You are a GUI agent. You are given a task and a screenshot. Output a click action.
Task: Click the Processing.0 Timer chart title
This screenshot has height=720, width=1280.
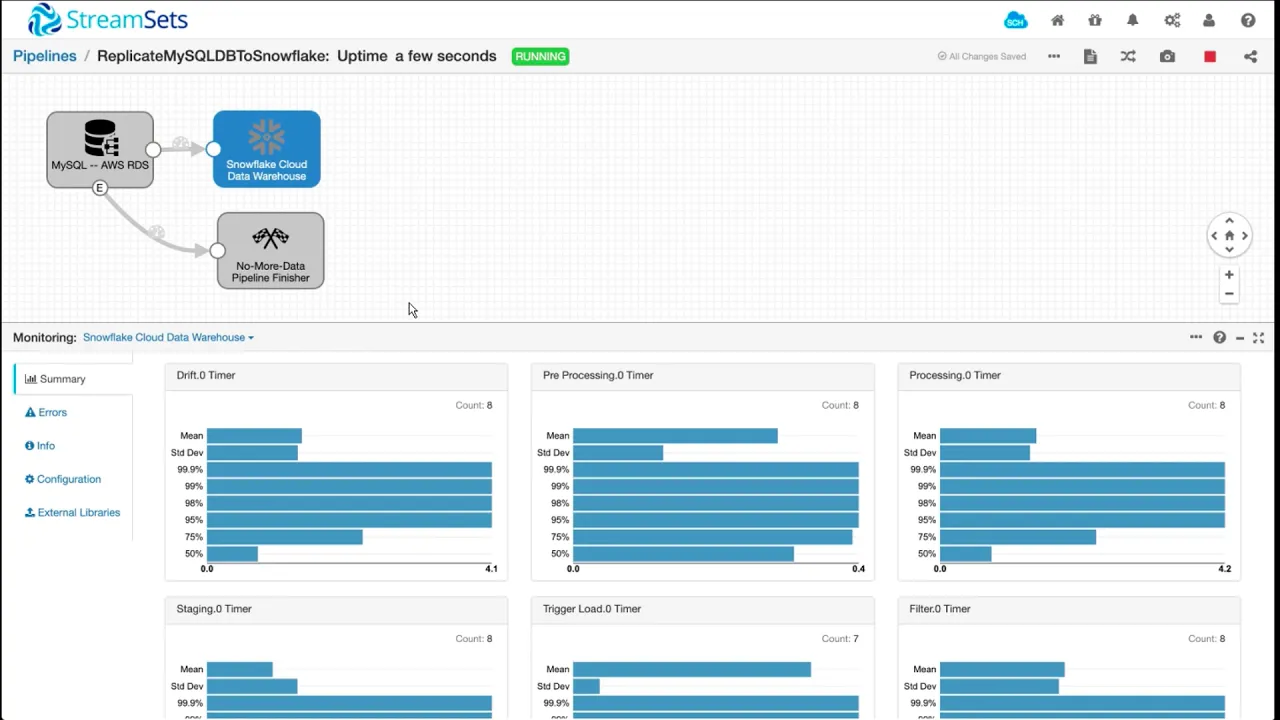(955, 375)
